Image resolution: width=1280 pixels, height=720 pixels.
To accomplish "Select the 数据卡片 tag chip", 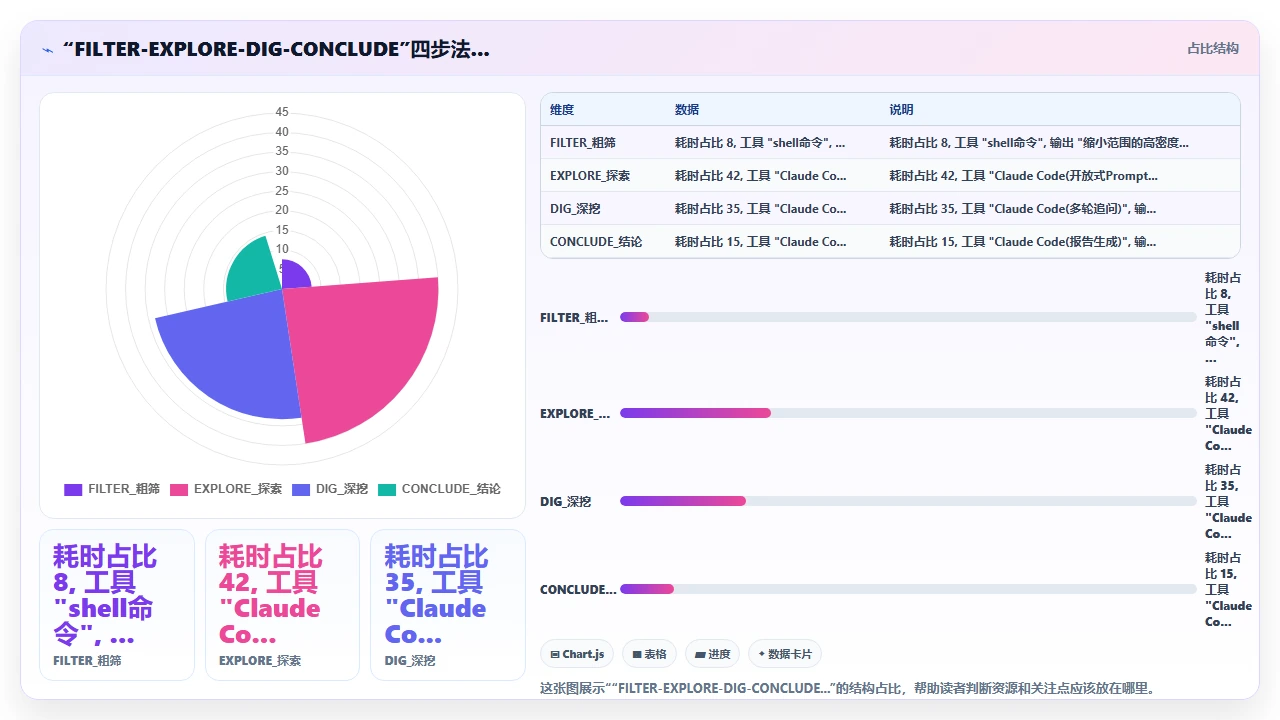I will [785, 654].
